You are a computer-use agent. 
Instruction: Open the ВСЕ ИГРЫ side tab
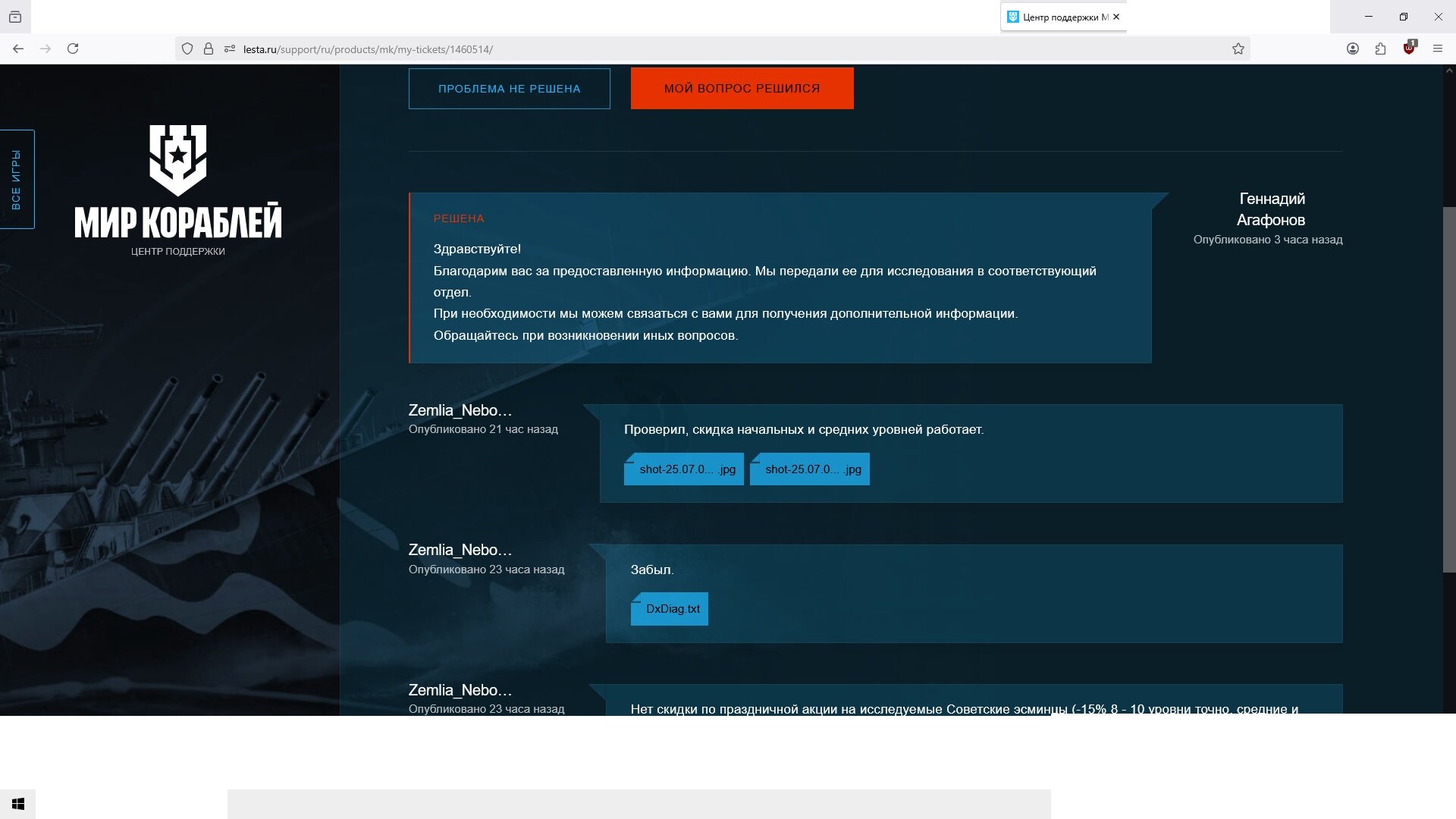click(x=17, y=179)
